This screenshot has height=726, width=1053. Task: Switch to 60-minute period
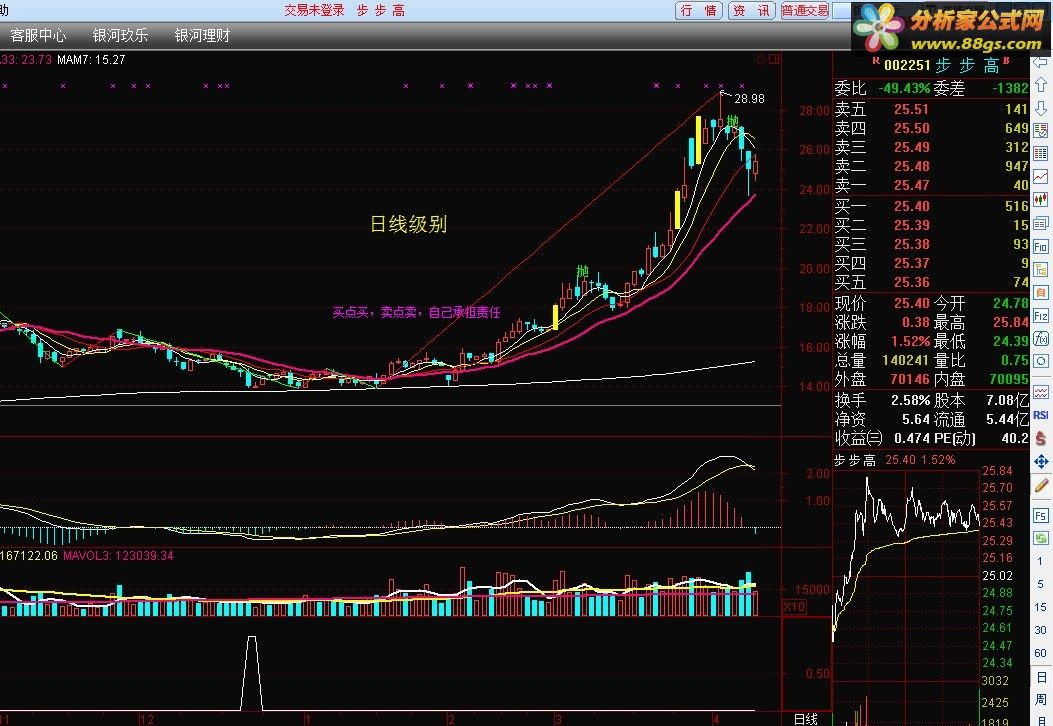coord(1040,653)
